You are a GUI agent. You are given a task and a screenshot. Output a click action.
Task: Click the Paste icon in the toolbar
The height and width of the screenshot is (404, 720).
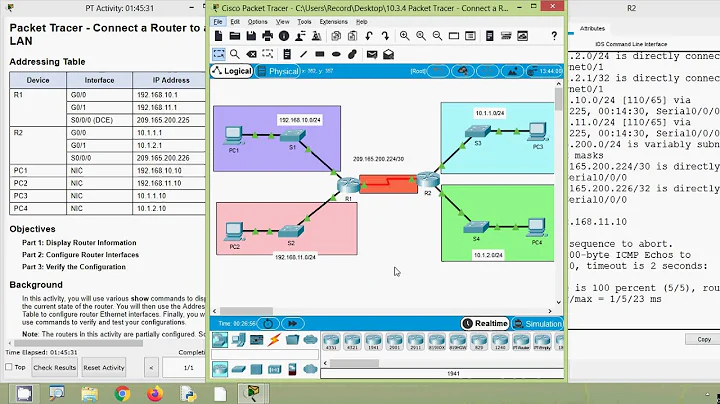(x=352, y=36)
